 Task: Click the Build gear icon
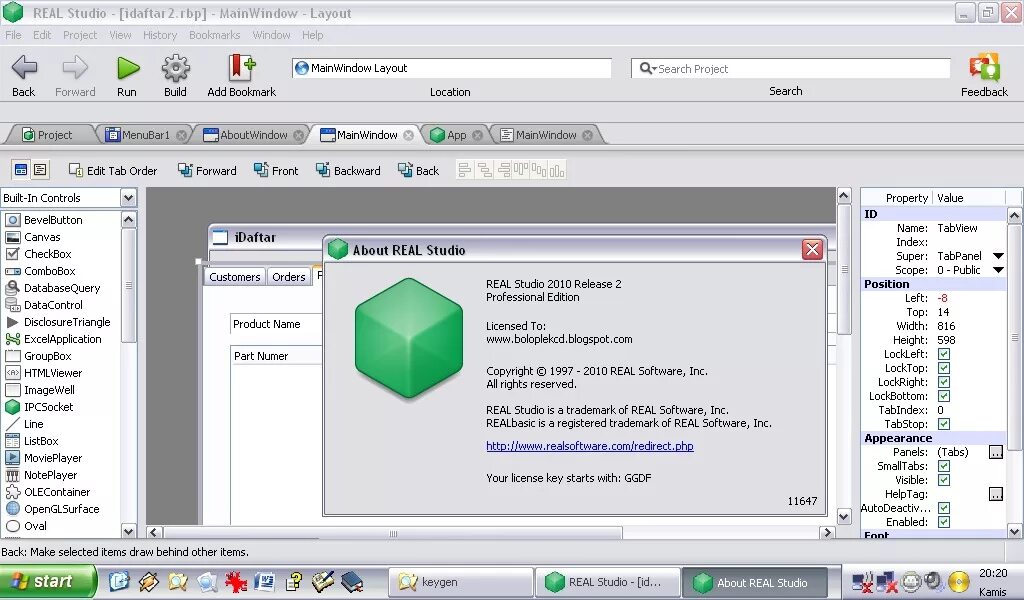[176, 67]
